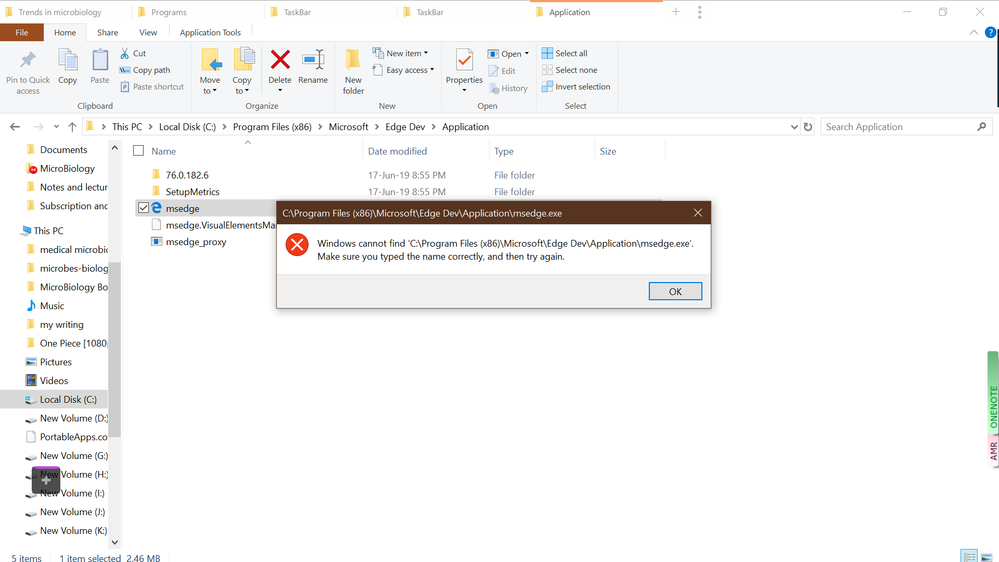The width and height of the screenshot is (999, 562).
Task: Open the Copy to menu
Action: [x=241, y=71]
